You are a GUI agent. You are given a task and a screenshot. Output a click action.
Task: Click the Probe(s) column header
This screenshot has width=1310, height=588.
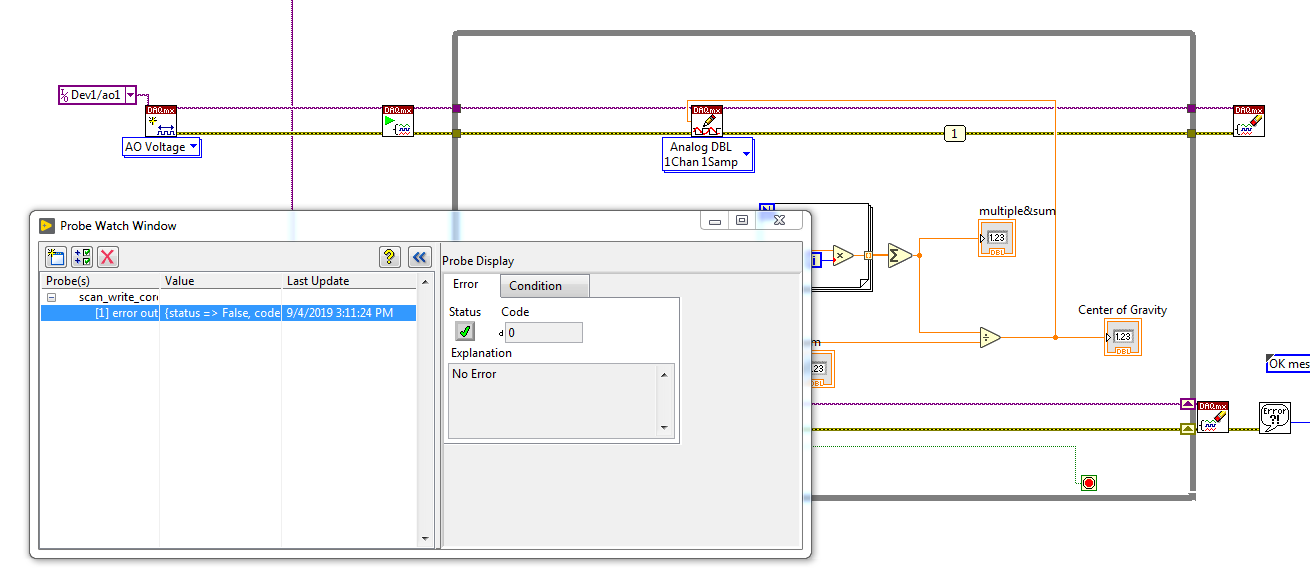[100, 281]
